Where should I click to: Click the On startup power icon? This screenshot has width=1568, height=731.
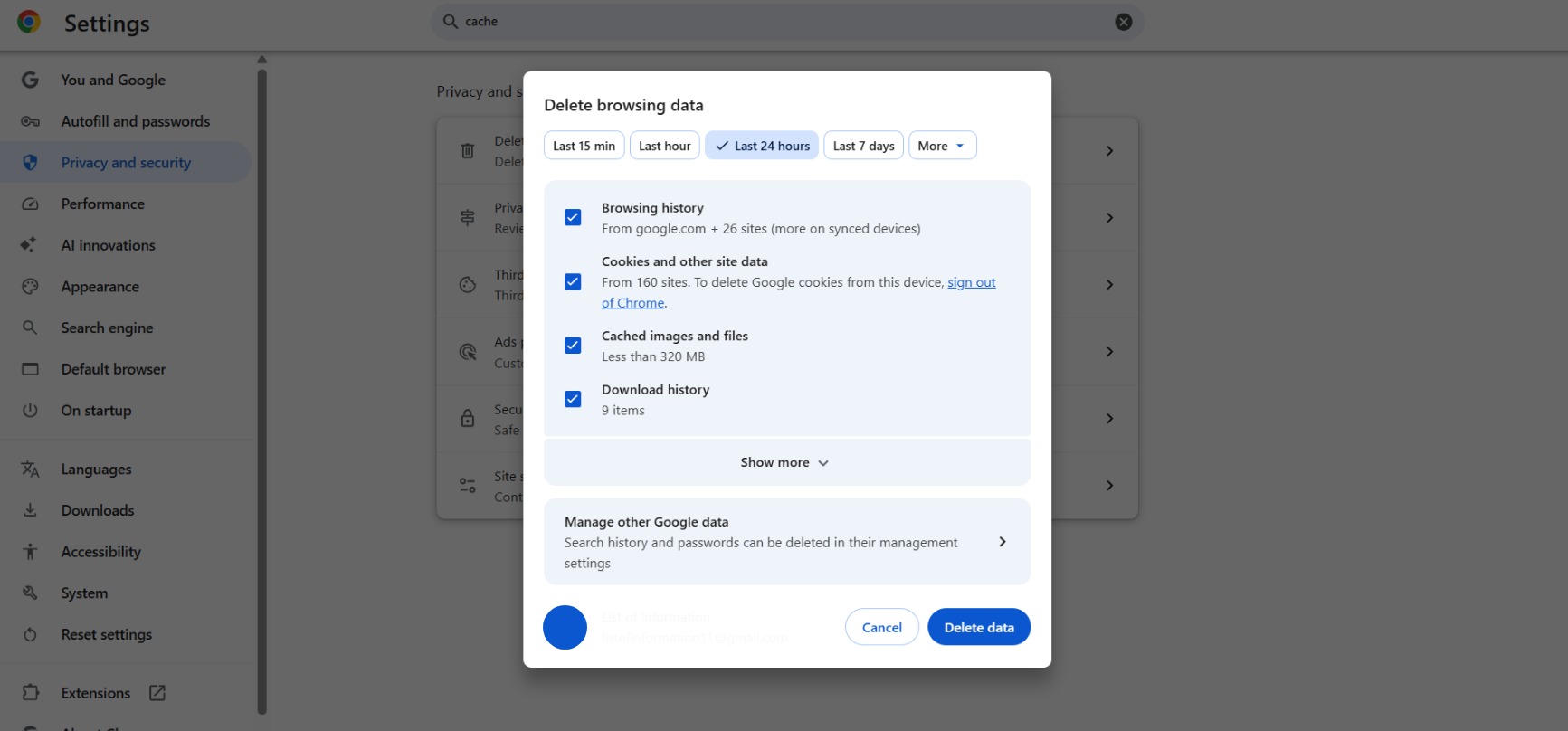tap(30, 410)
